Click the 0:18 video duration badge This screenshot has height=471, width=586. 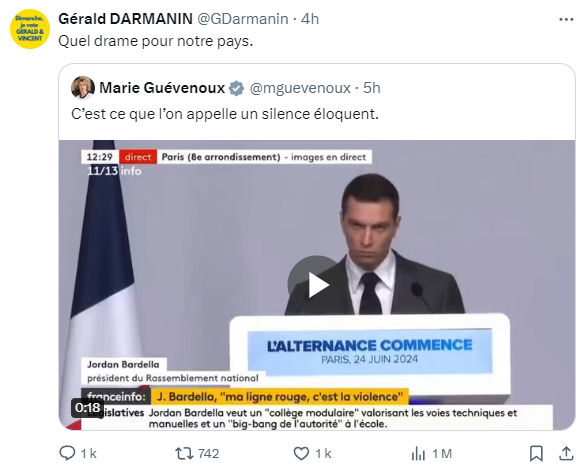tap(87, 407)
